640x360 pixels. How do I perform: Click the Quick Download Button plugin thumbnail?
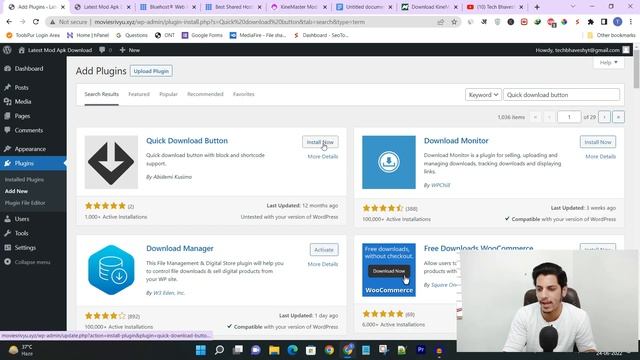point(111,162)
